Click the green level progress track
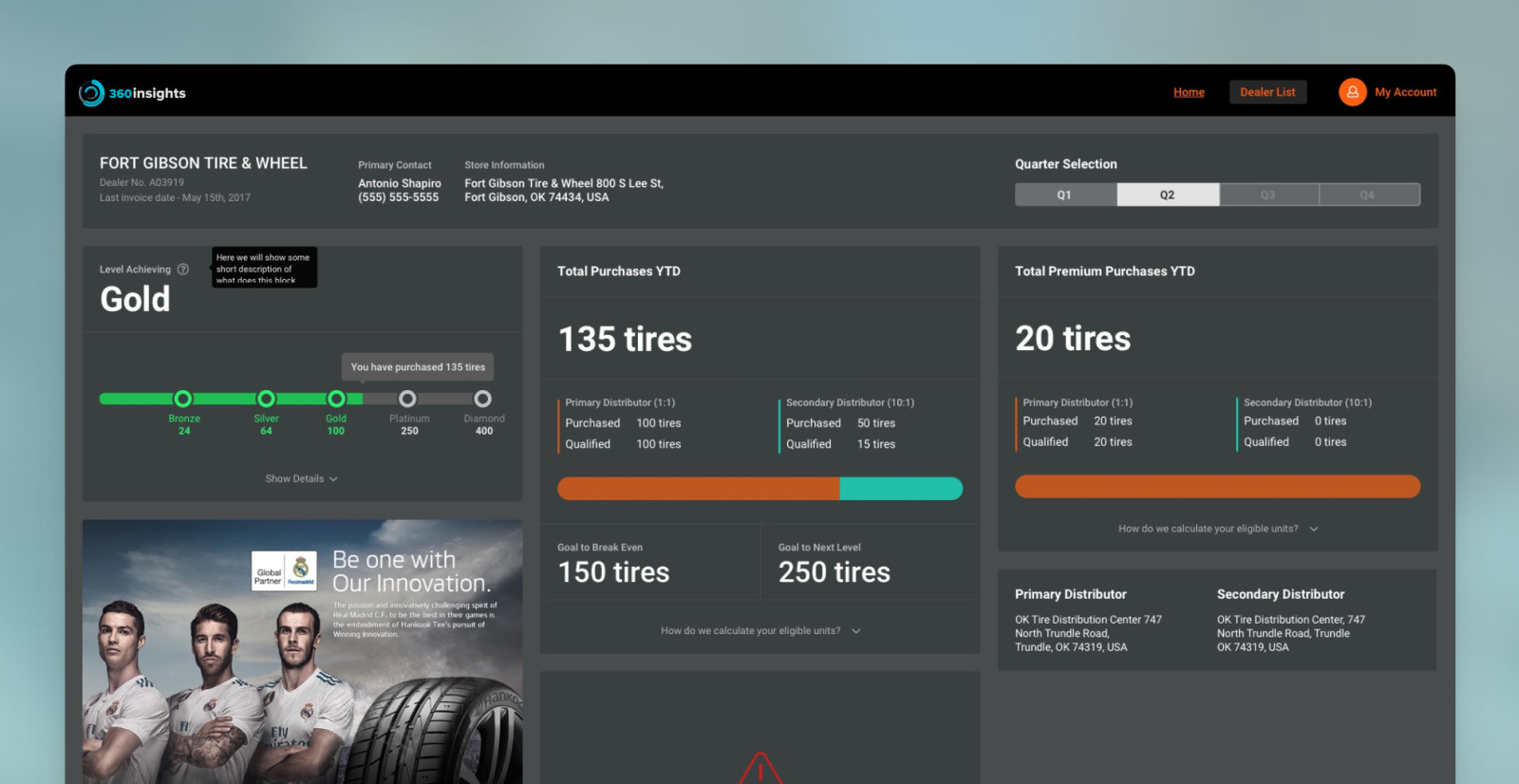 [x=231, y=399]
